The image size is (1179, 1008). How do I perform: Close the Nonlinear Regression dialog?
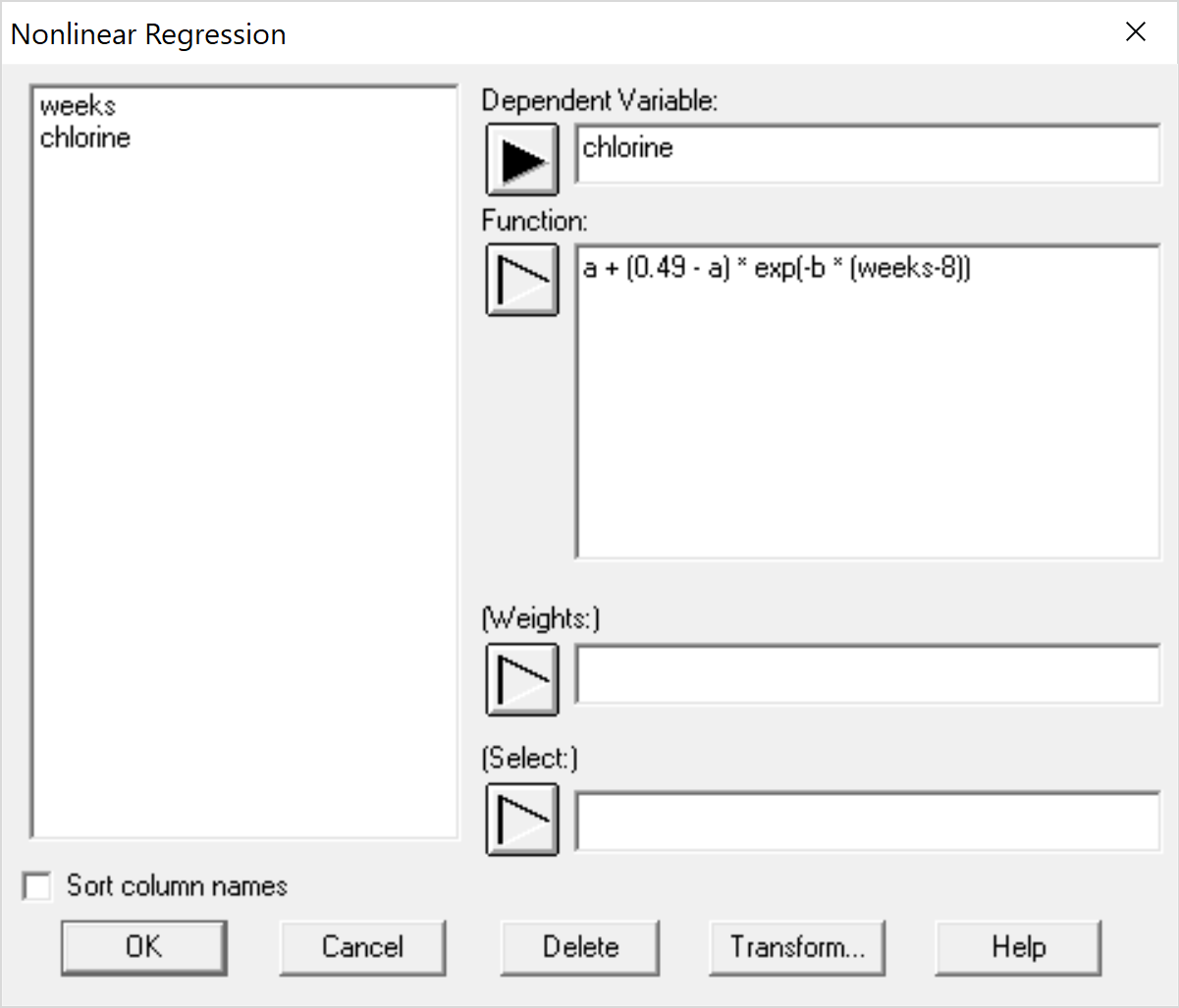coord(1135,31)
